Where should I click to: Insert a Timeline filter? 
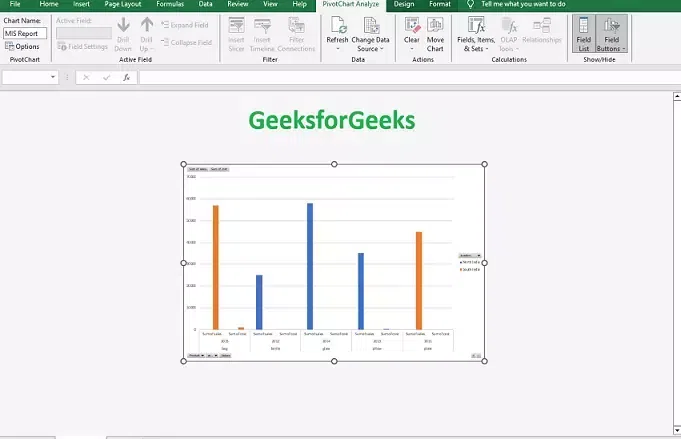(x=262, y=35)
